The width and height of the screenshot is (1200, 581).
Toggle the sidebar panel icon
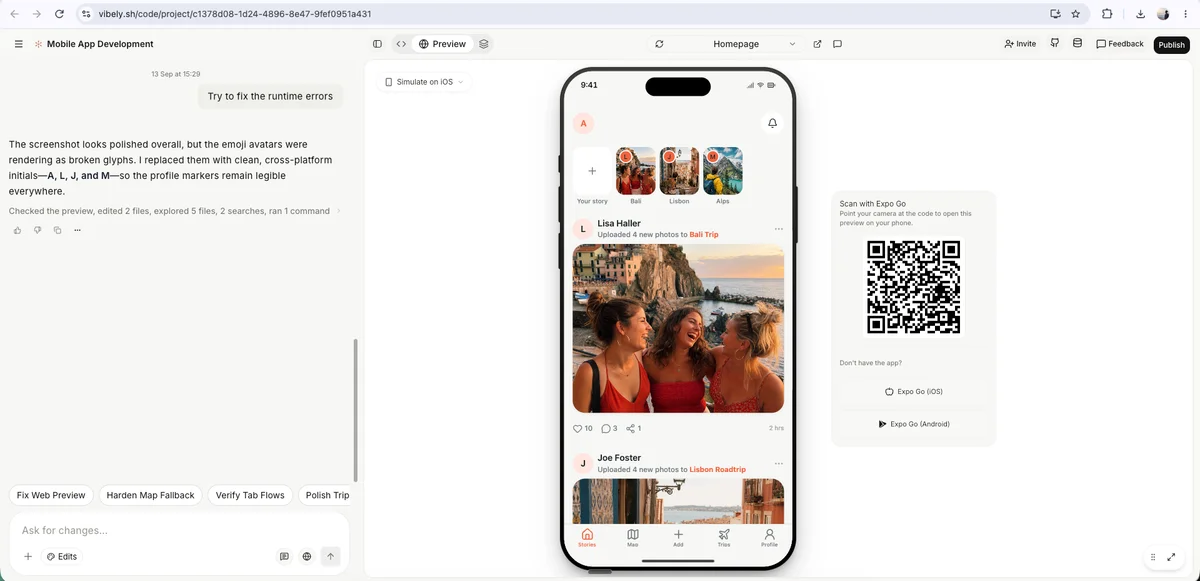click(377, 44)
